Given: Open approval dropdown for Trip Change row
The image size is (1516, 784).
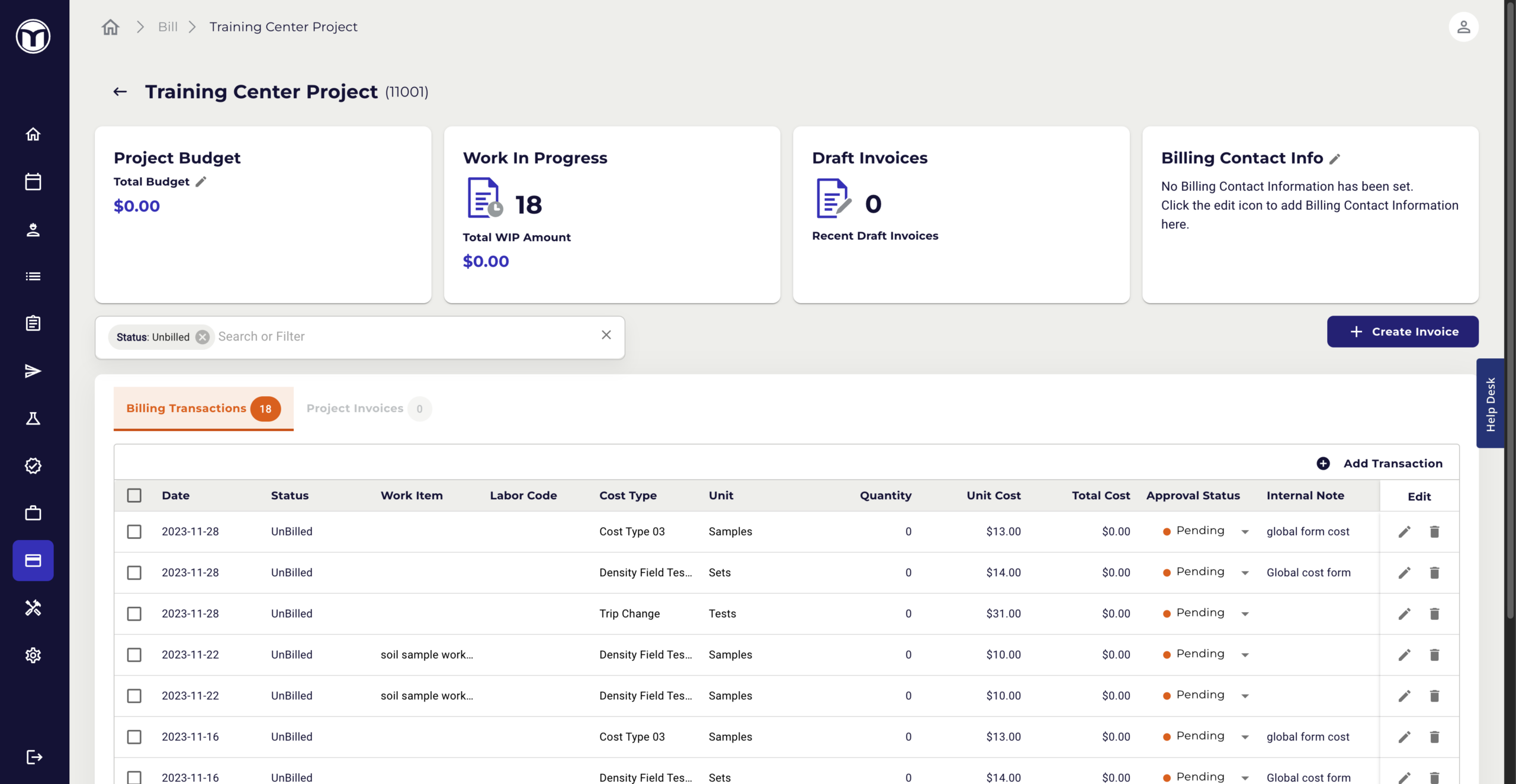Looking at the screenshot, I should (1245, 614).
